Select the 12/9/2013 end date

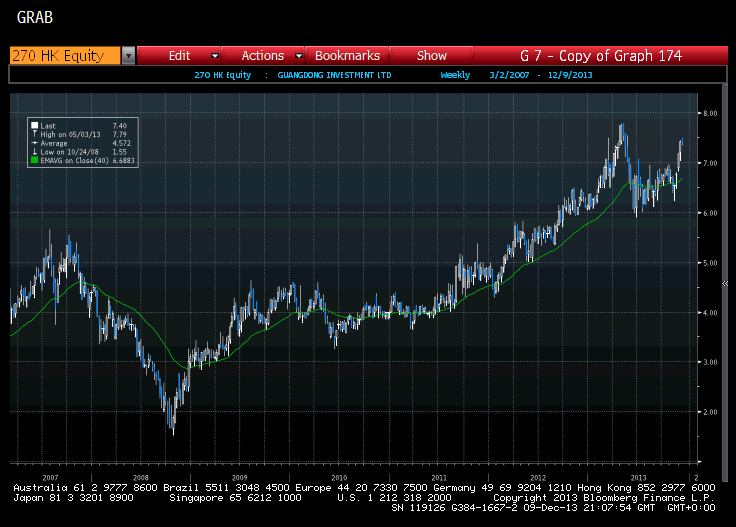[569, 75]
